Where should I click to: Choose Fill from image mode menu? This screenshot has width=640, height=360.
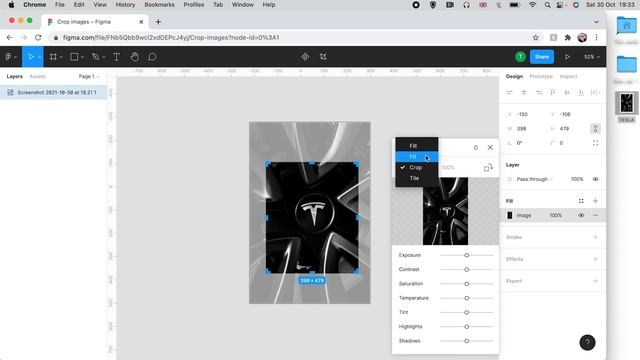[x=417, y=146]
